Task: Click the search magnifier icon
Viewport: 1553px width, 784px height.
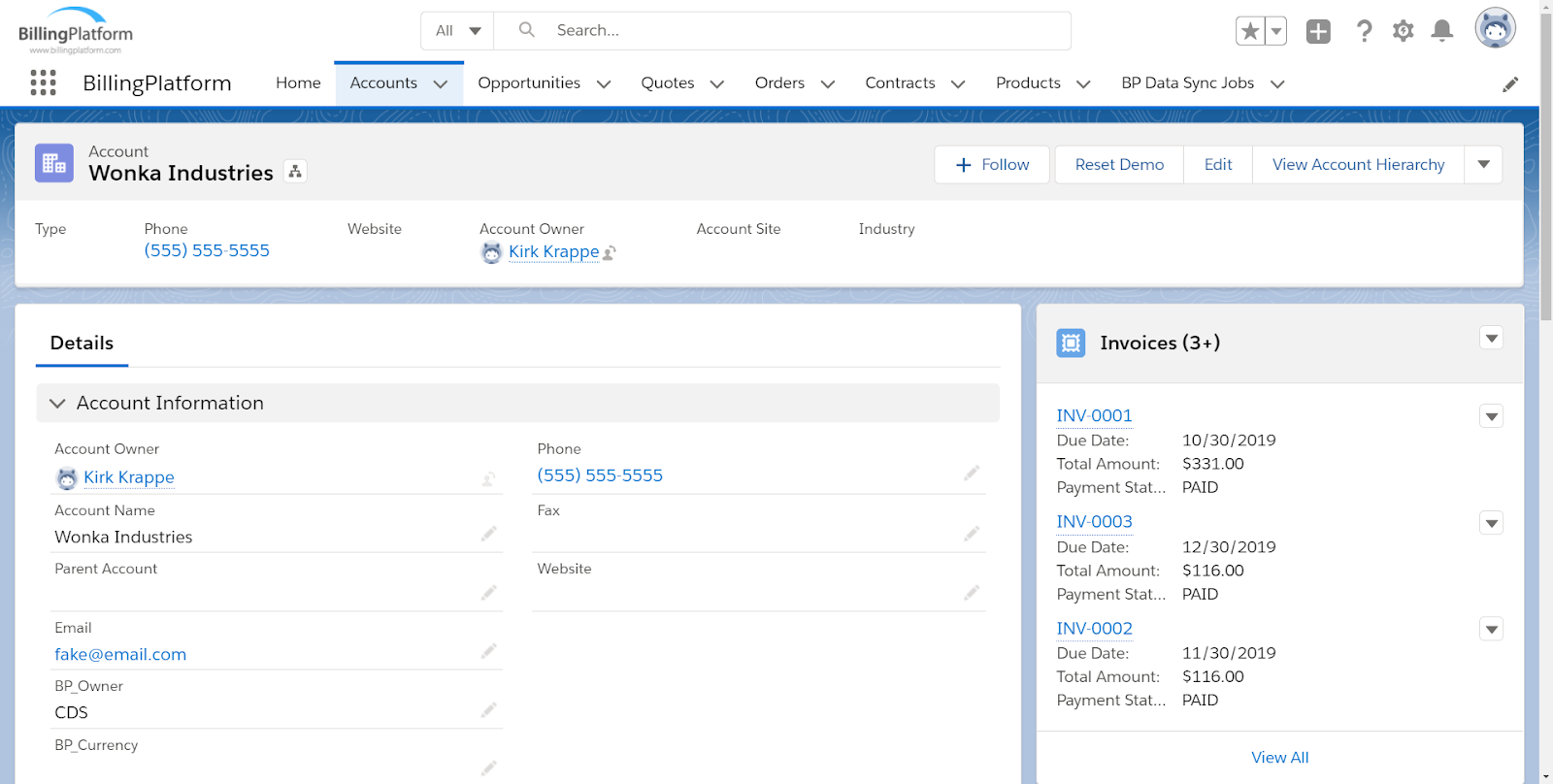Action: 526,30
